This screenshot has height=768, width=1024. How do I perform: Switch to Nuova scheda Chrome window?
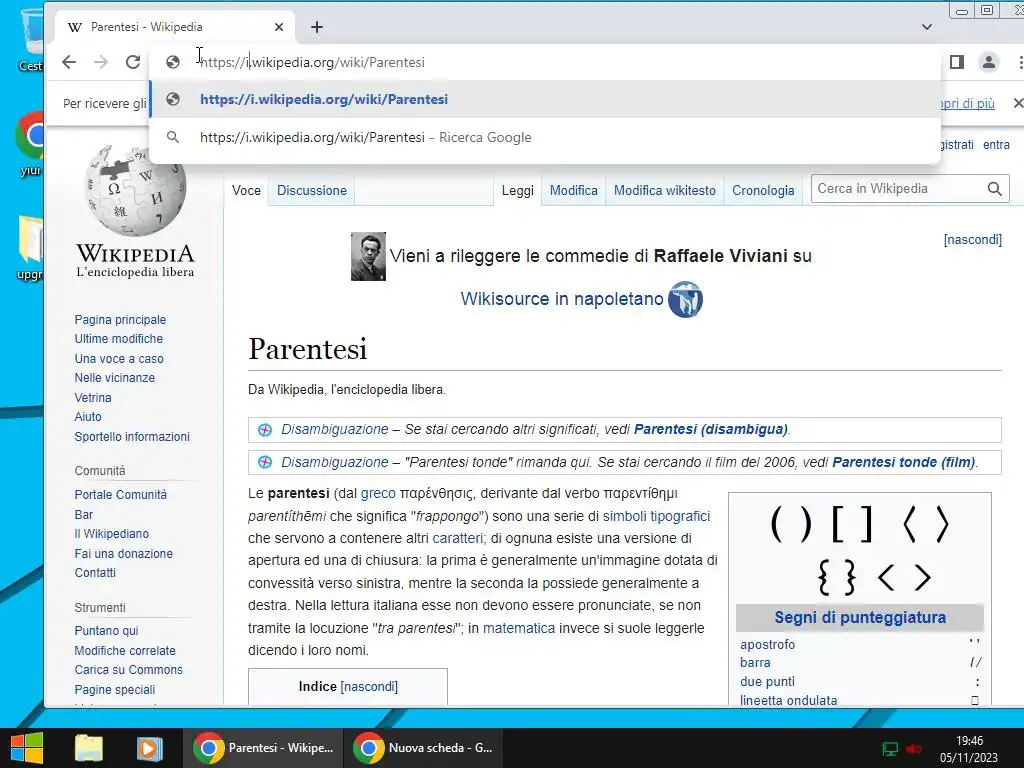tap(424, 748)
